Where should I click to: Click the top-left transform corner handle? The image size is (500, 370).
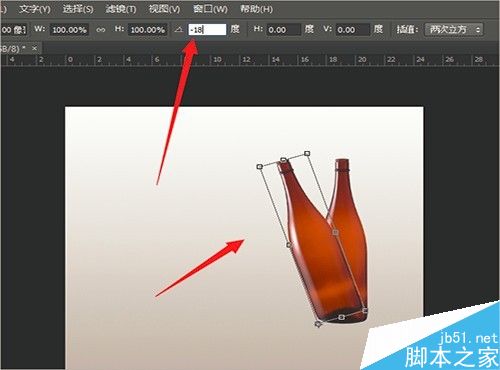tap(260, 166)
